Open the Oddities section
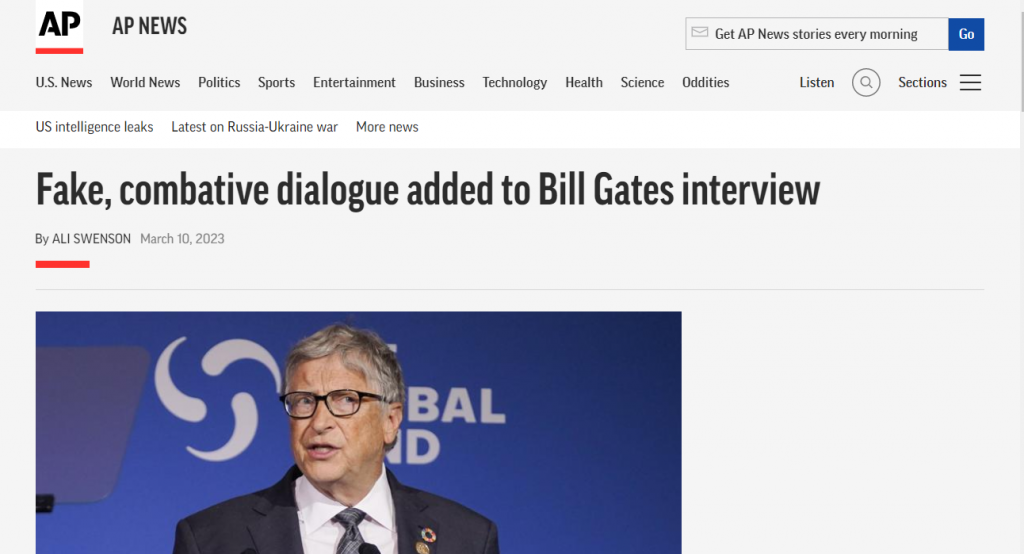The image size is (1024, 554). [x=705, y=82]
